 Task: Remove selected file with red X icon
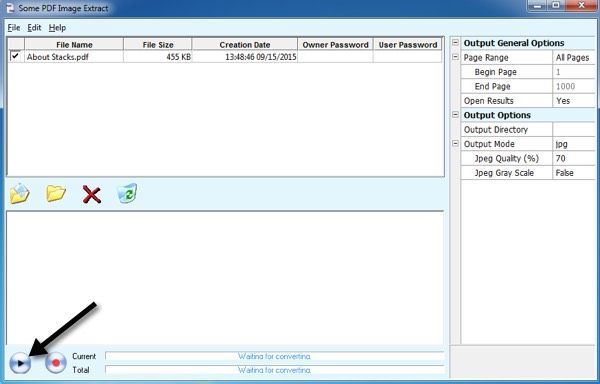tap(92, 194)
